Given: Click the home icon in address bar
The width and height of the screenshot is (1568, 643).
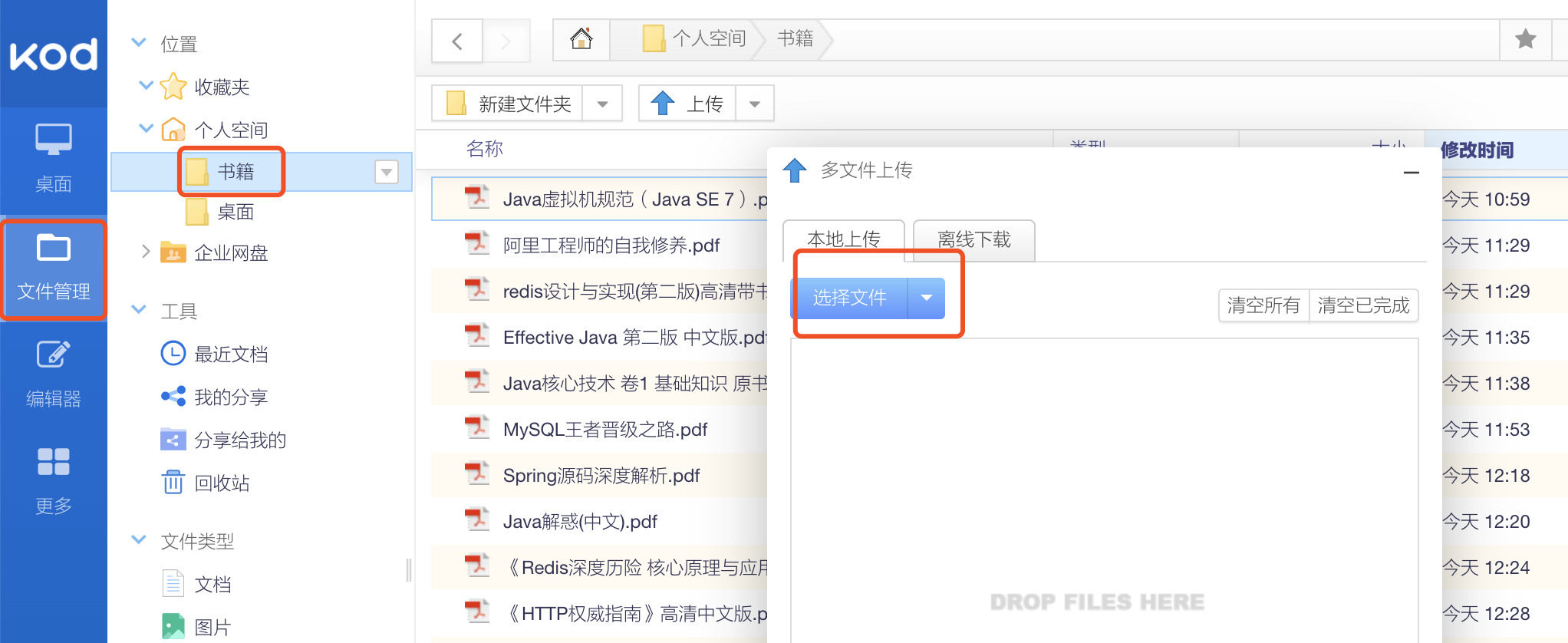Looking at the screenshot, I should [x=581, y=39].
